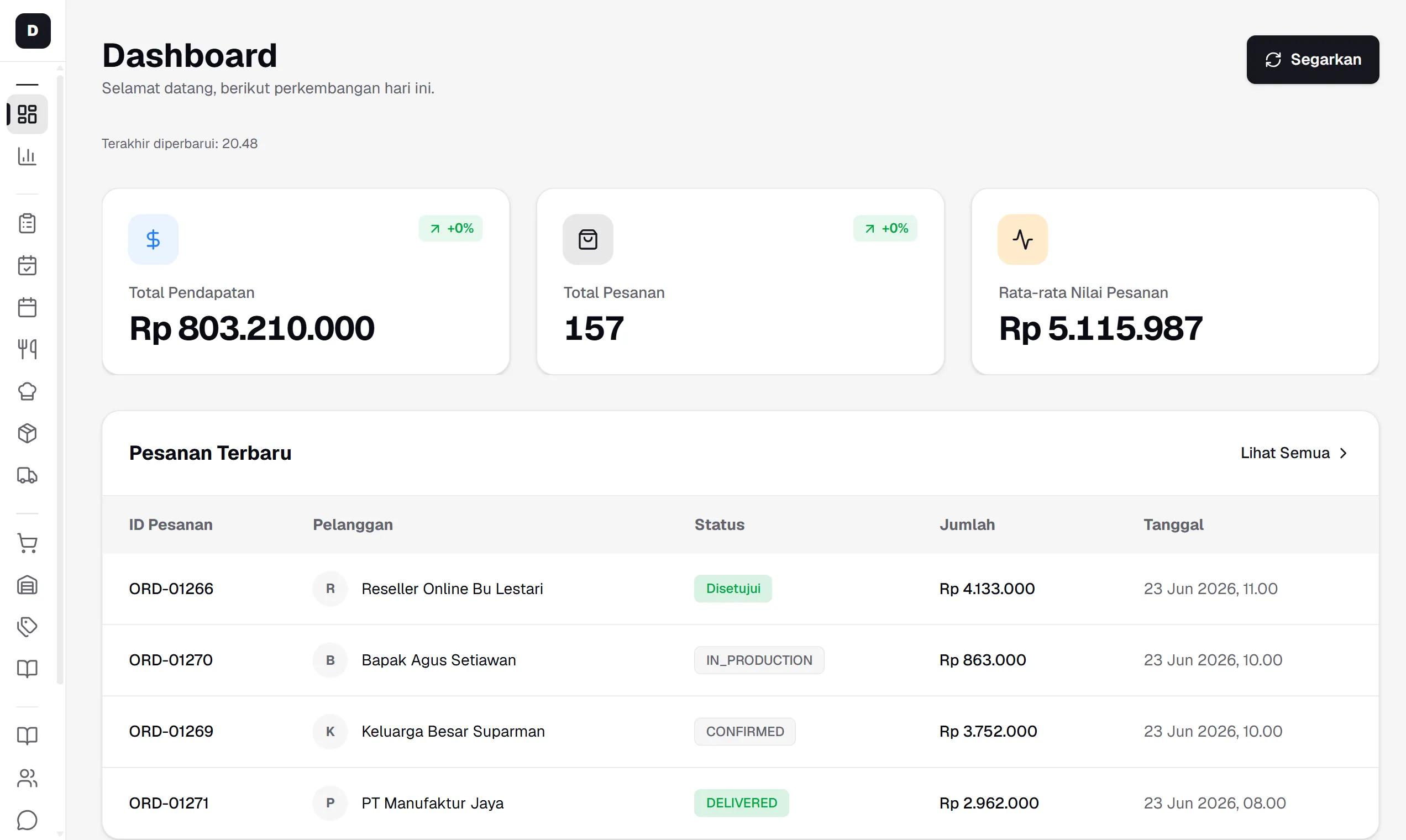Click the Disetujui status badge
Image resolution: width=1406 pixels, height=840 pixels.
(733, 589)
